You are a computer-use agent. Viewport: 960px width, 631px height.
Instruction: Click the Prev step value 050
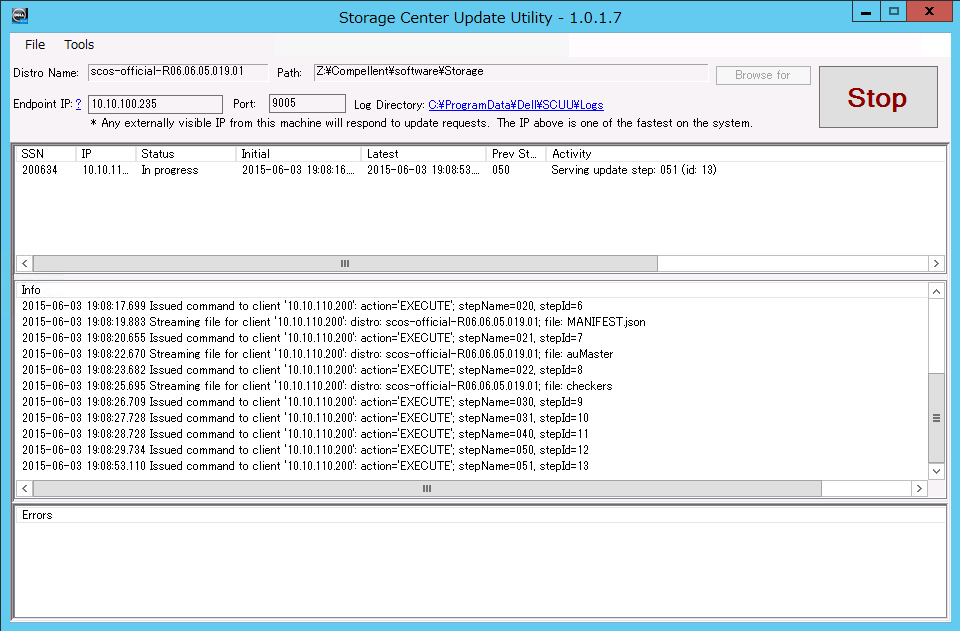[x=501, y=170]
